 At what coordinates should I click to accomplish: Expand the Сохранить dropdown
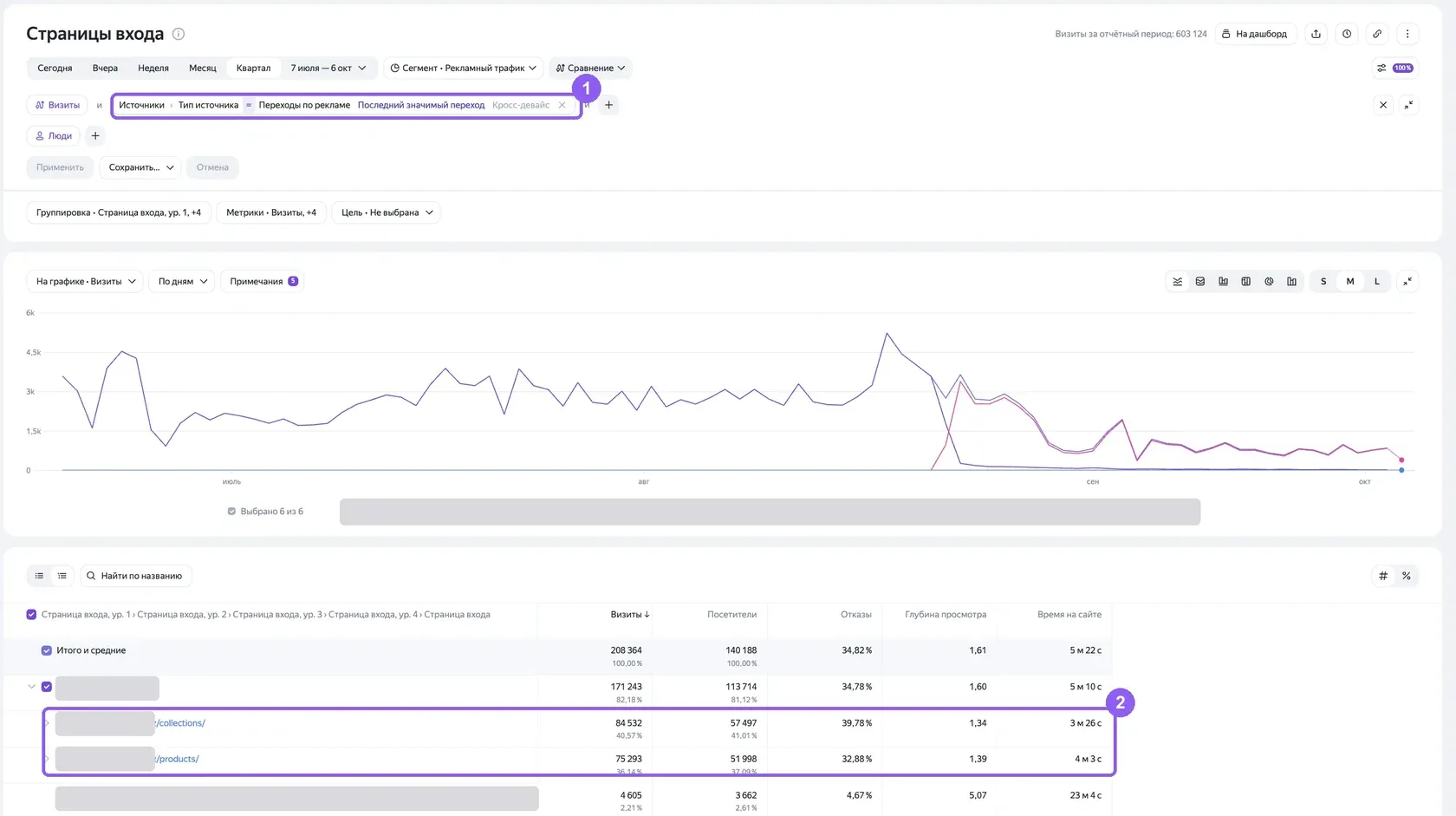140,167
